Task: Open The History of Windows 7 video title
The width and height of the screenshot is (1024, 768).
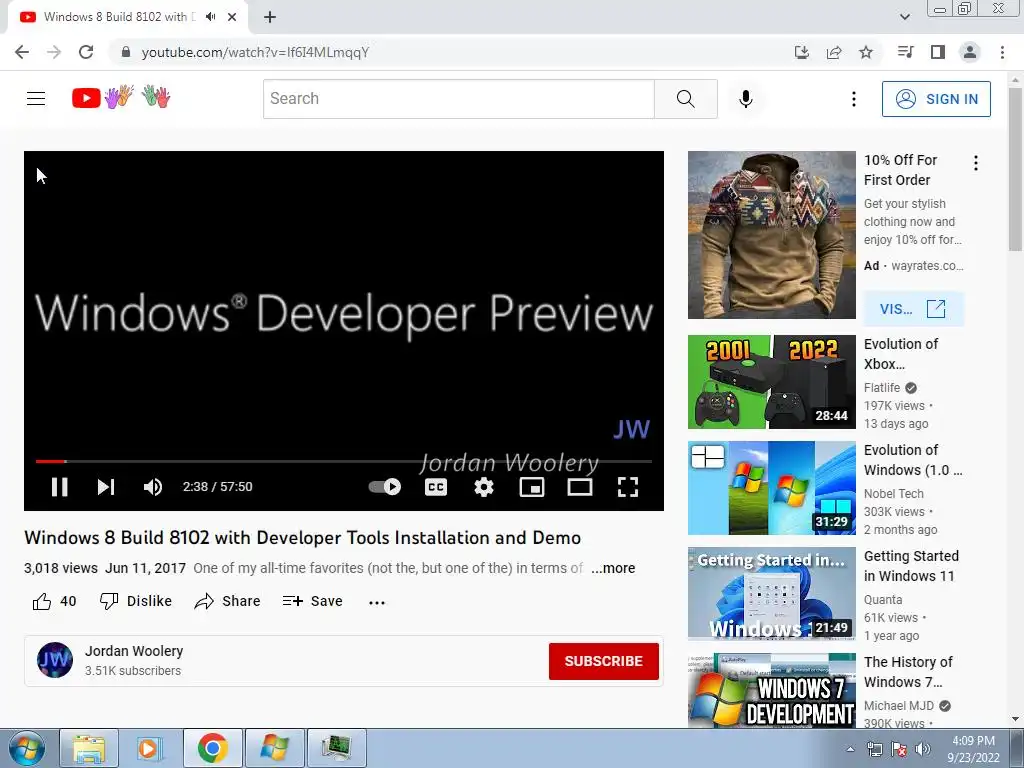Action: (x=908, y=671)
